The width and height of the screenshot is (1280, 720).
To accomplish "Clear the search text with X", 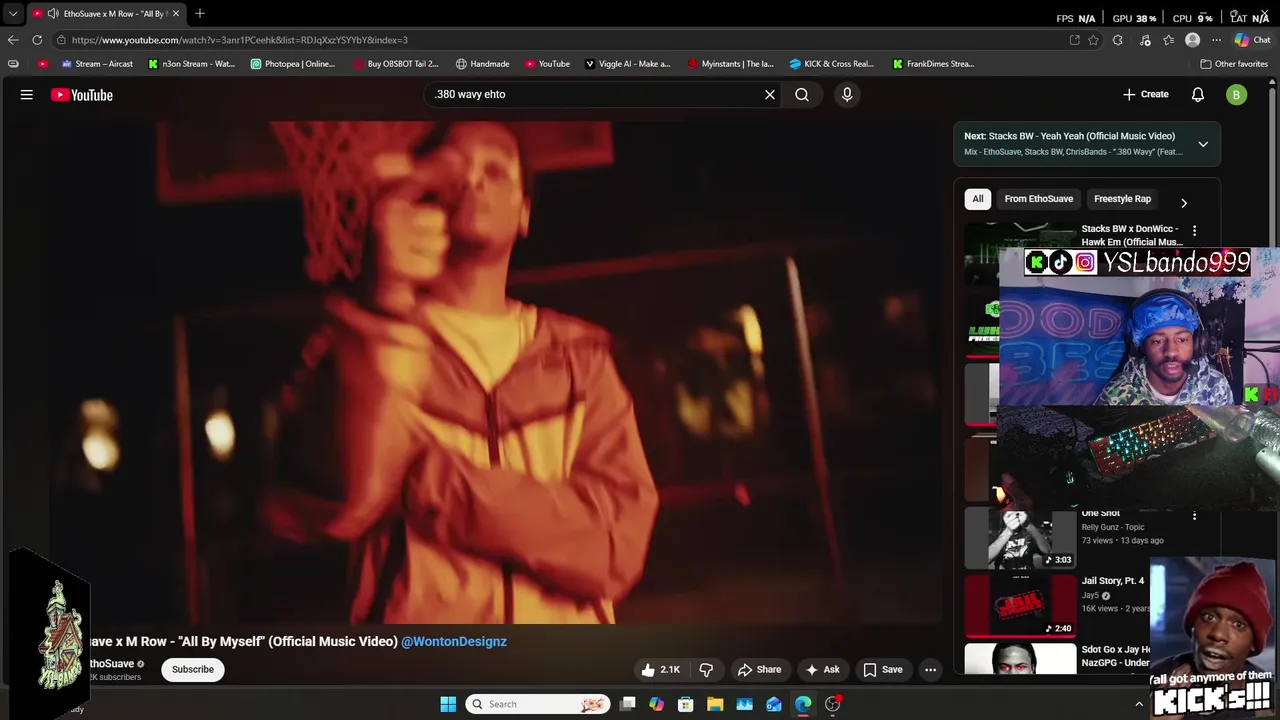I will pos(770,94).
